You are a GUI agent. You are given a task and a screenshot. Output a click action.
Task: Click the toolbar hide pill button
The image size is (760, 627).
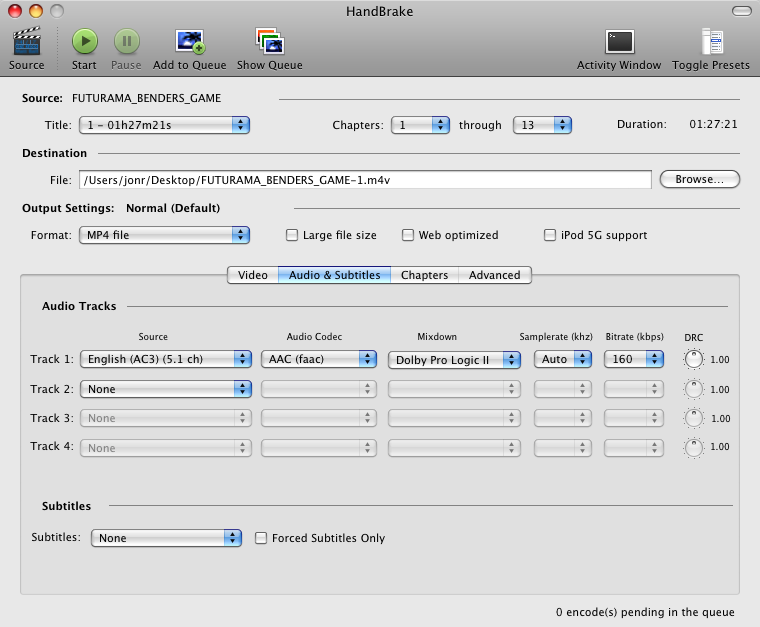pyautogui.click(x=742, y=11)
